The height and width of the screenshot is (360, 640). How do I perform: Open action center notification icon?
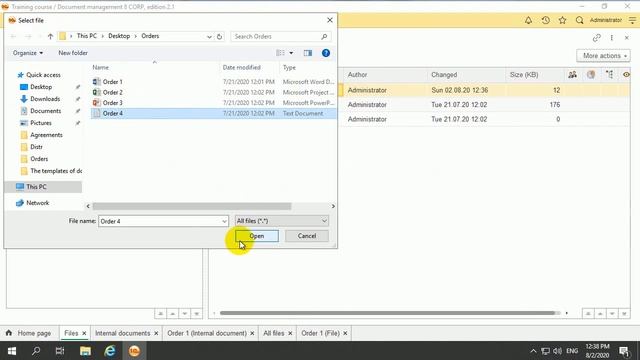click(x=624, y=351)
